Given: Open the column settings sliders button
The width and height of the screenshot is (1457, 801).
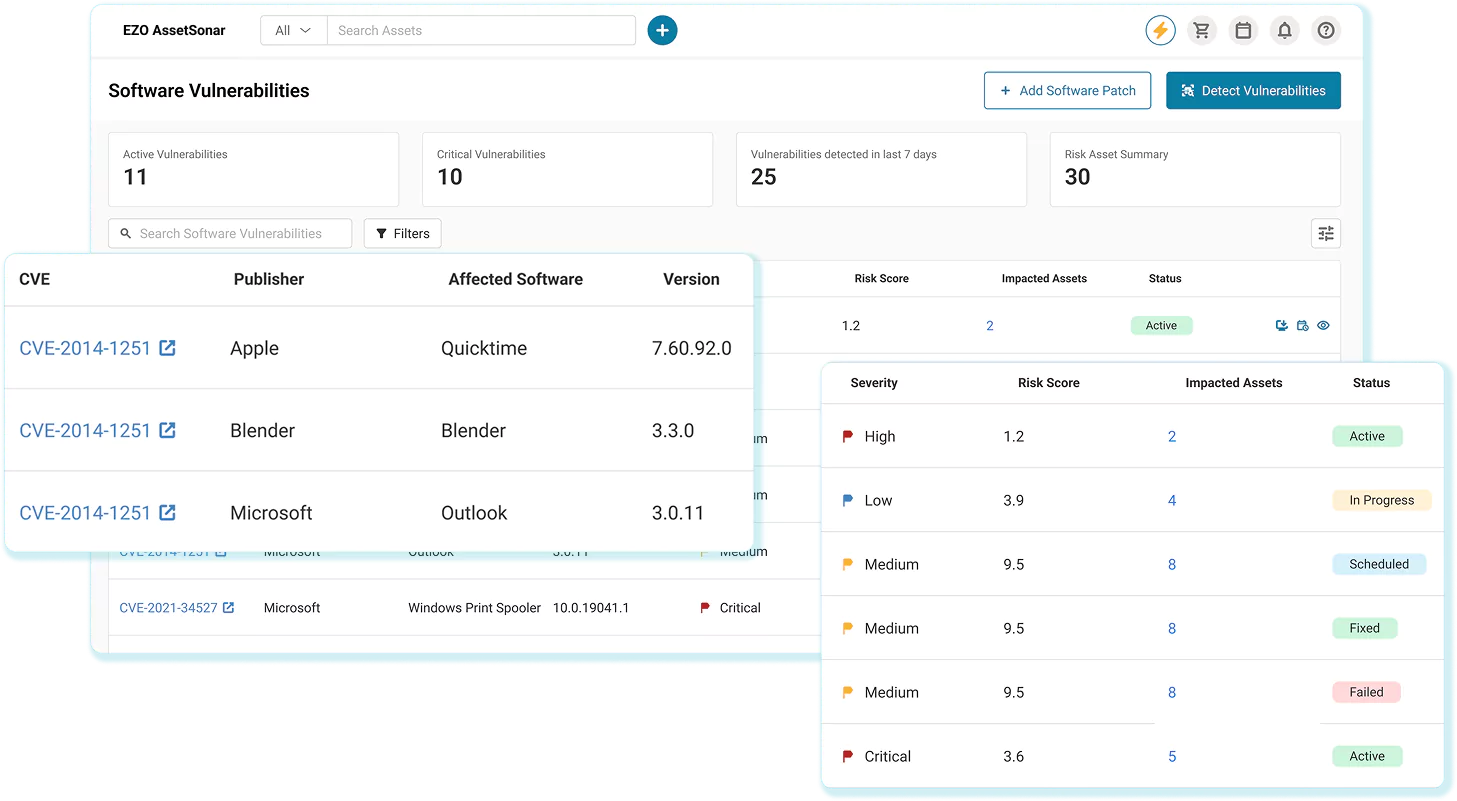Looking at the screenshot, I should (x=1325, y=234).
